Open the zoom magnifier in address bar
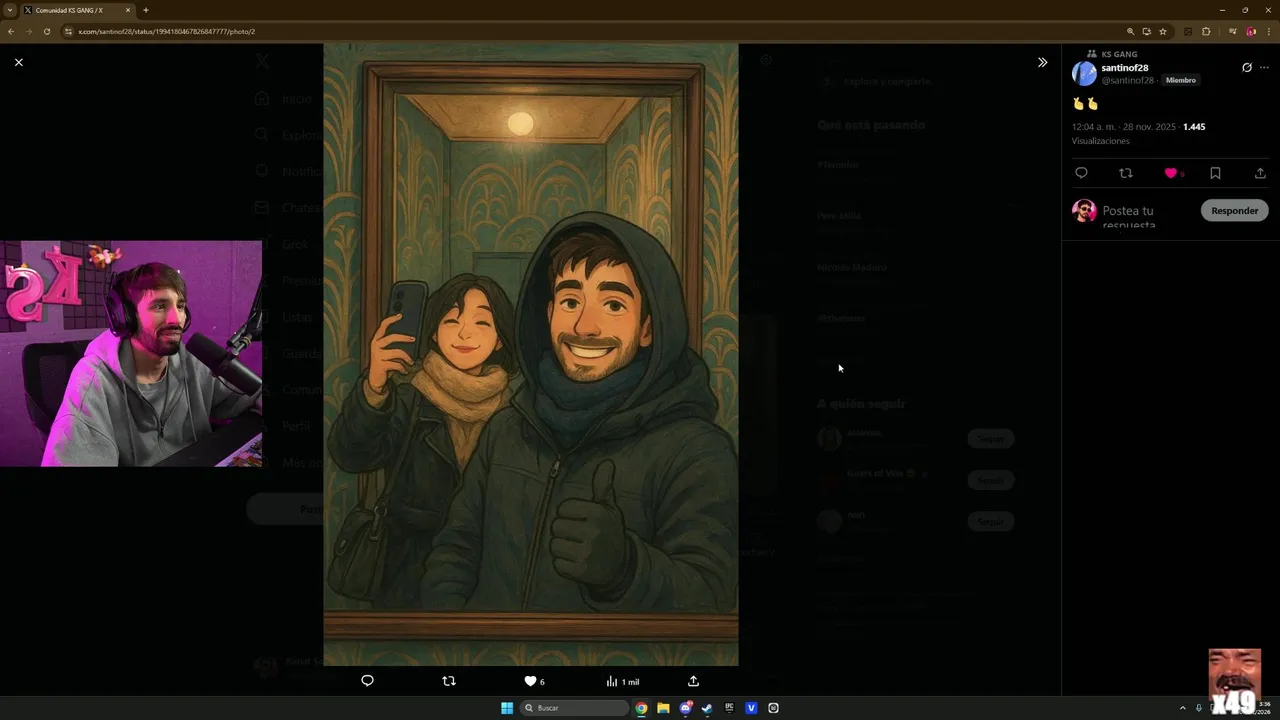 point(1131,31)
